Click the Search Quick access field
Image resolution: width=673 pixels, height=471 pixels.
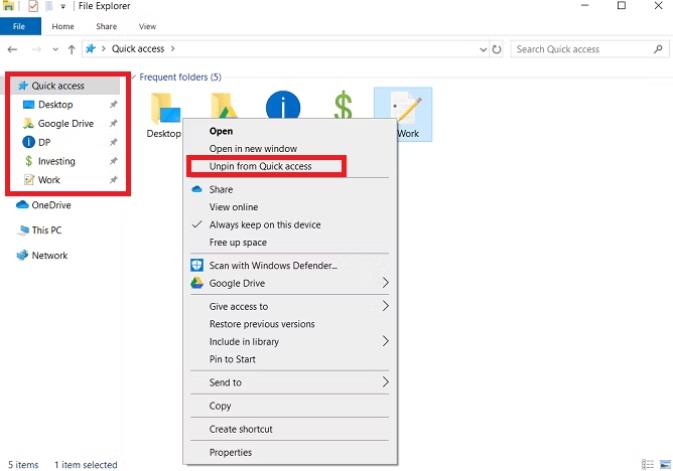click(580, 49)
